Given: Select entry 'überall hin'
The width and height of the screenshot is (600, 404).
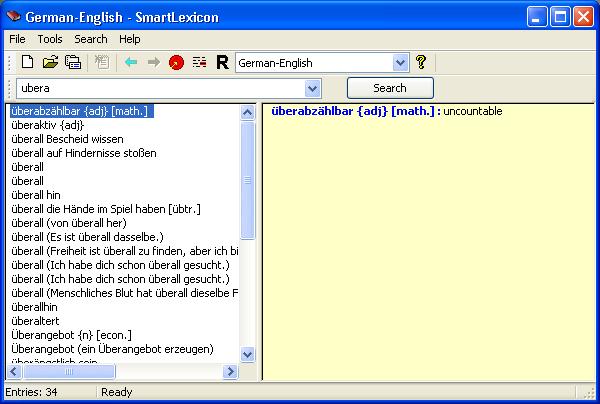Looking at the screenshot, I should click(x=36, y=195).
